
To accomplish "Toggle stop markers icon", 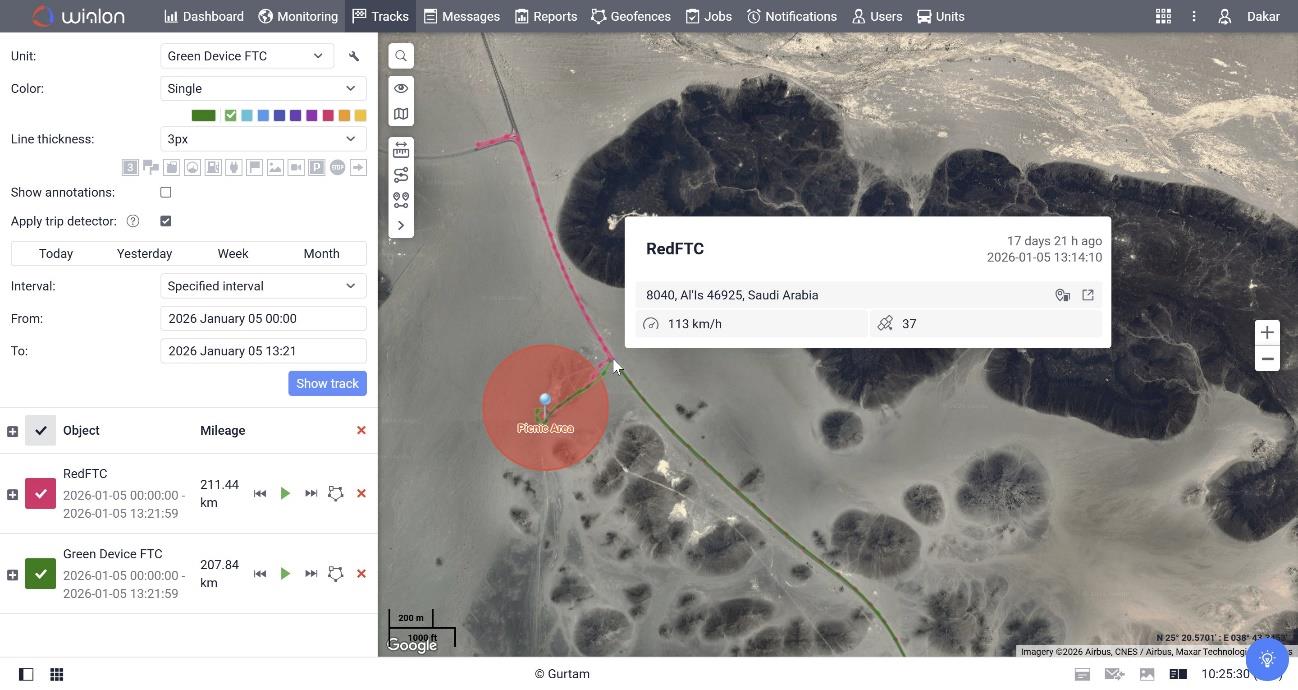I will [x=337, y=167].
